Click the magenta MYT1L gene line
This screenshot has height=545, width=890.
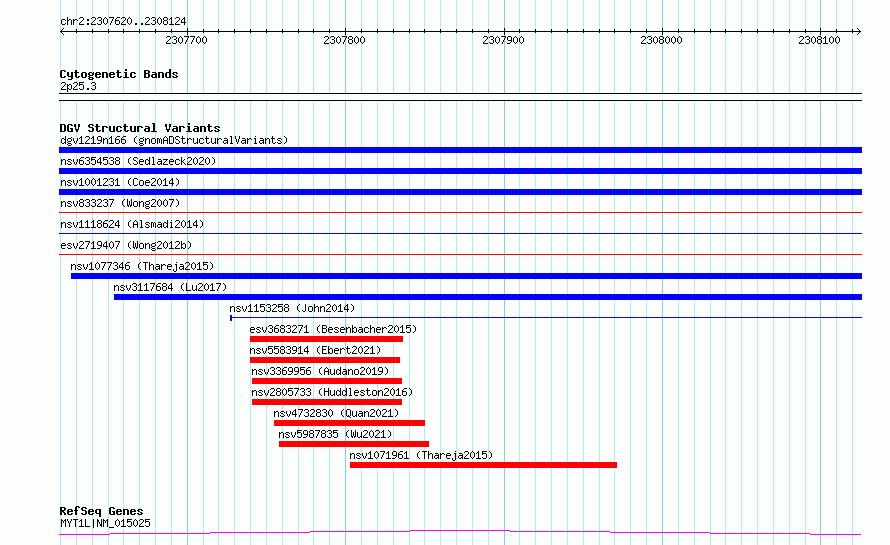(460, 533)
